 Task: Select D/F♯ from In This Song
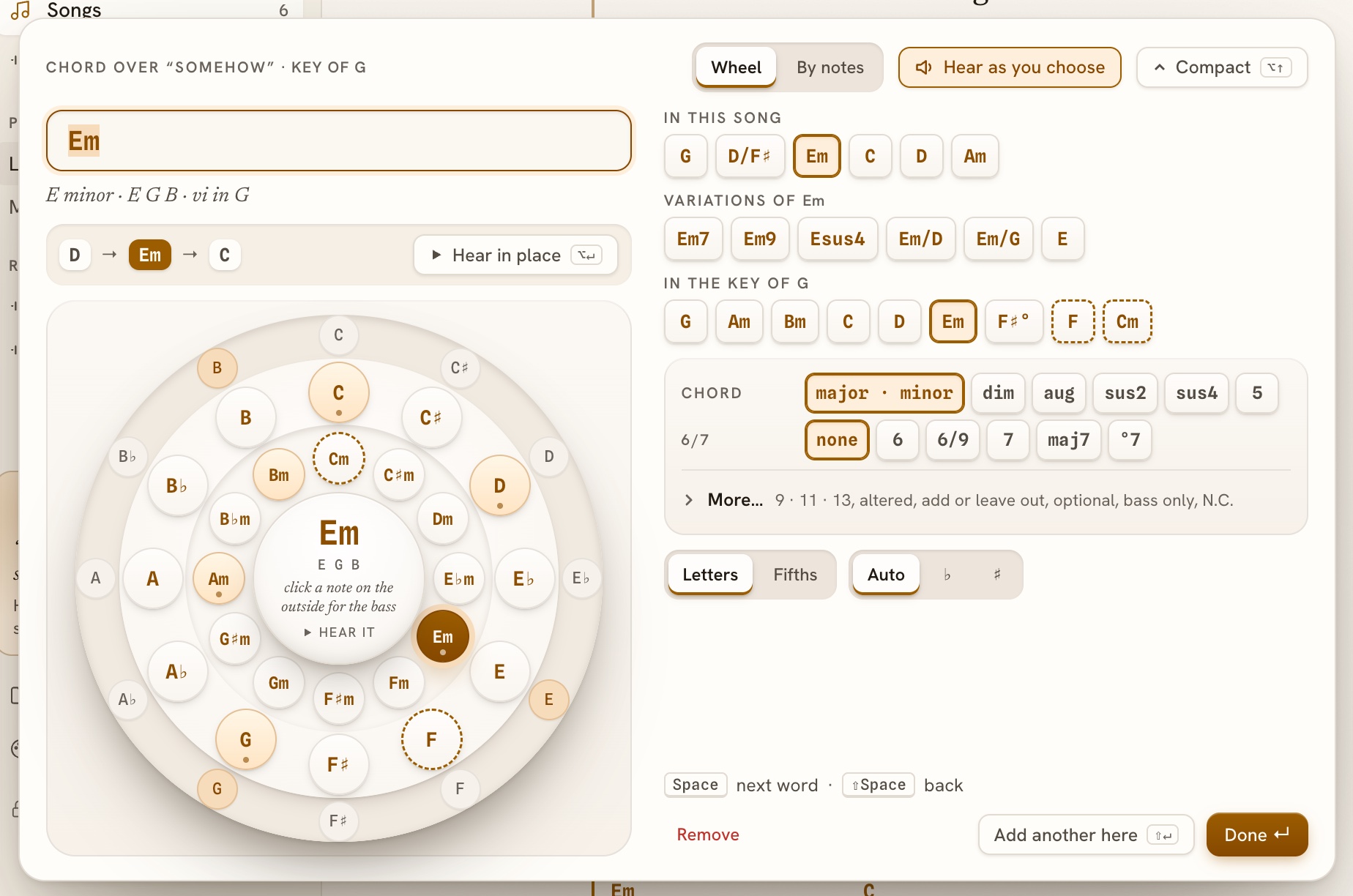(750, 157)
